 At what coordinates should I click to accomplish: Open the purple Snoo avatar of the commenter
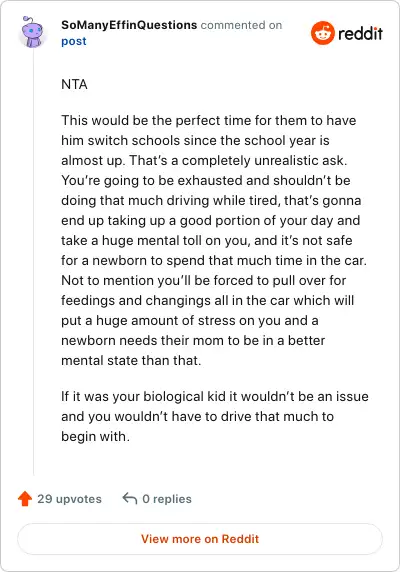tap(33, 32)
